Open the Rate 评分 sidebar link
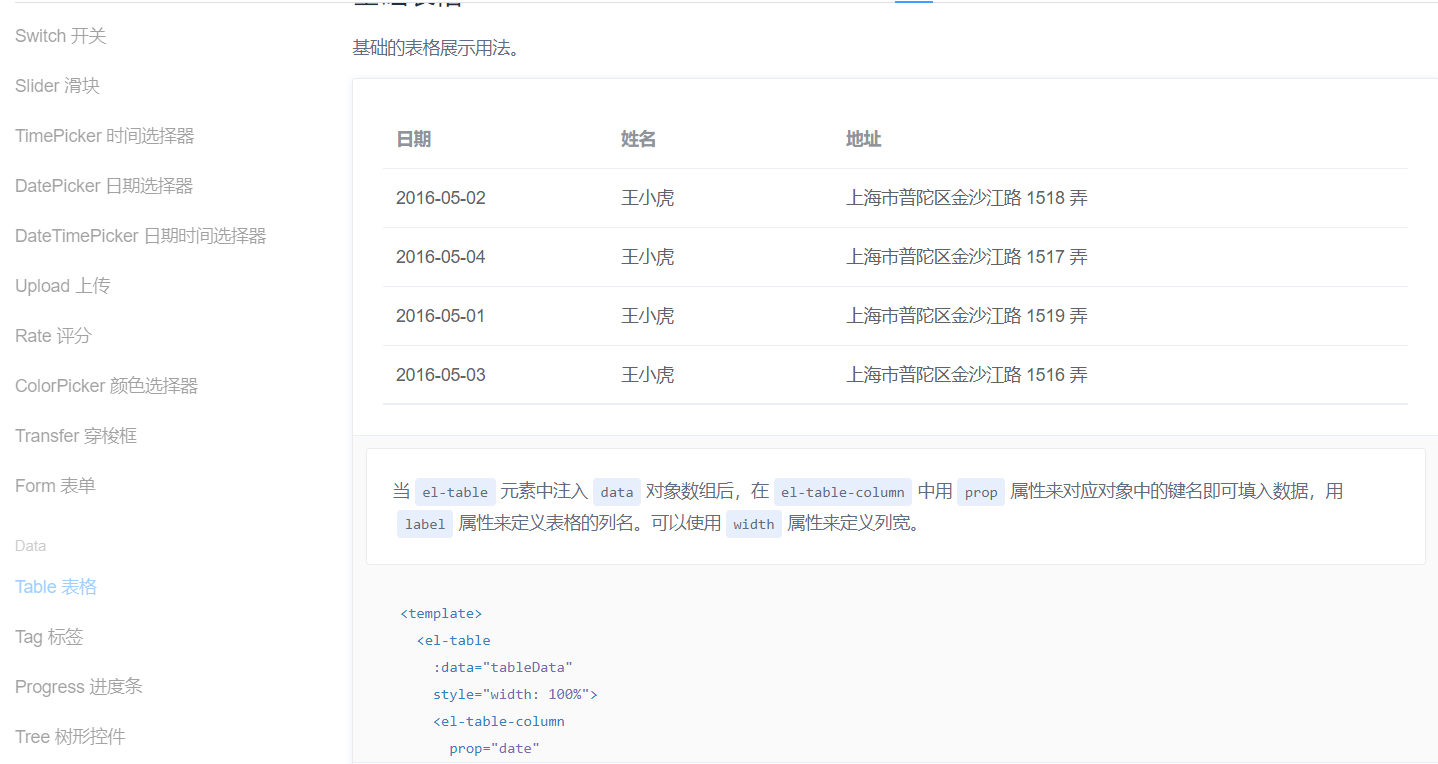This screenshot has width=1438, height=764. pos(53,336)
